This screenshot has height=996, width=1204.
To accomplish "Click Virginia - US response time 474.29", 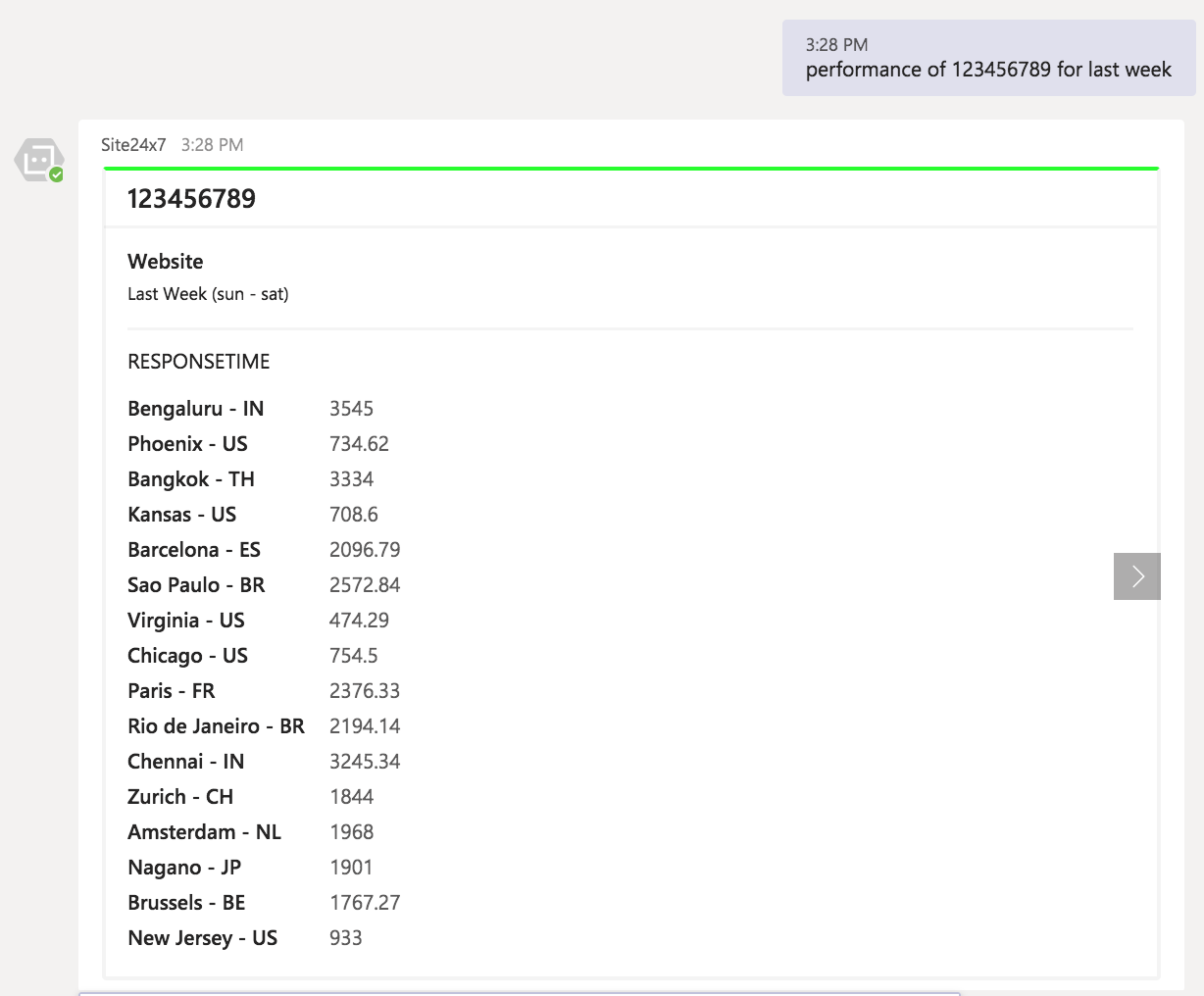I will [x=359, y=621].
